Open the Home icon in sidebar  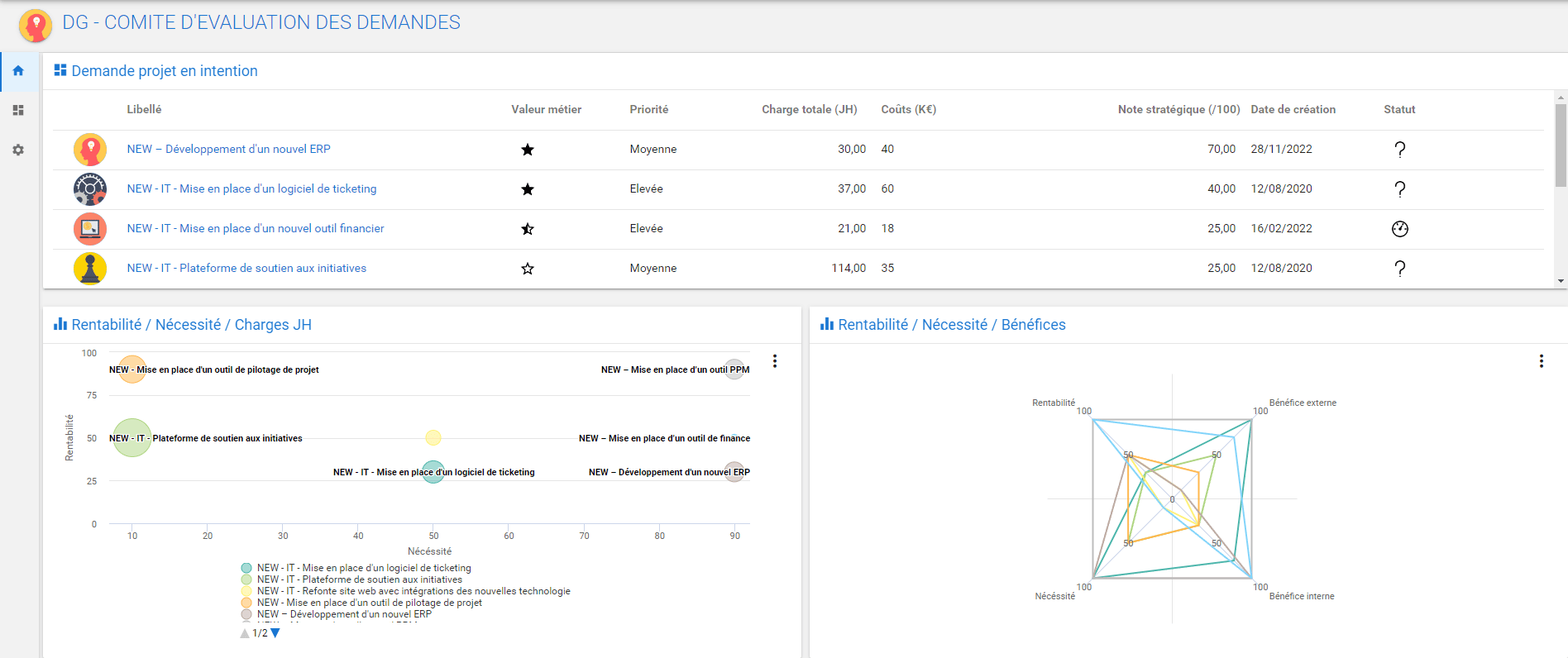click(18, 71)
